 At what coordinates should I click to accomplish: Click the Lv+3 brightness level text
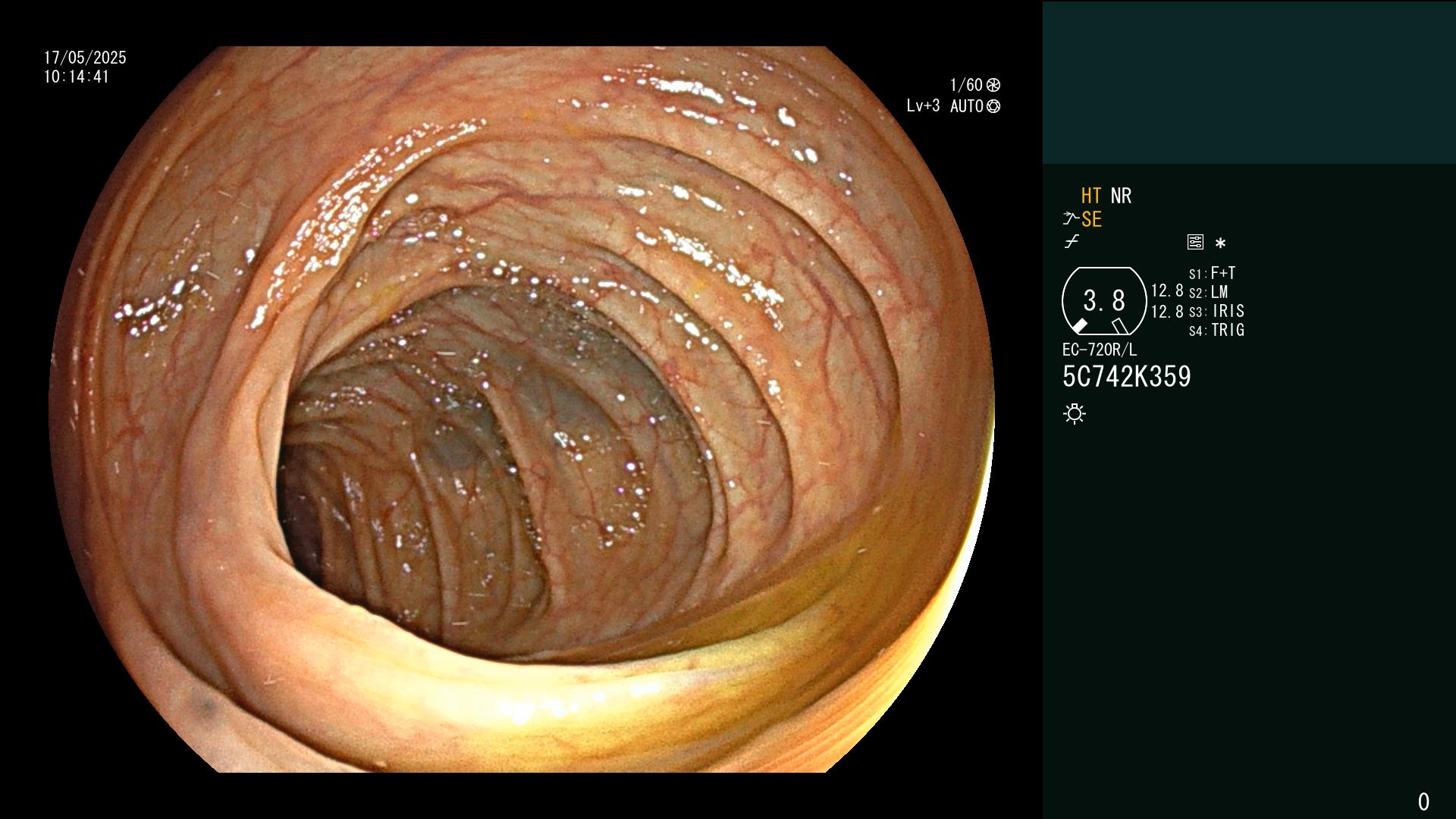[923, 106]
